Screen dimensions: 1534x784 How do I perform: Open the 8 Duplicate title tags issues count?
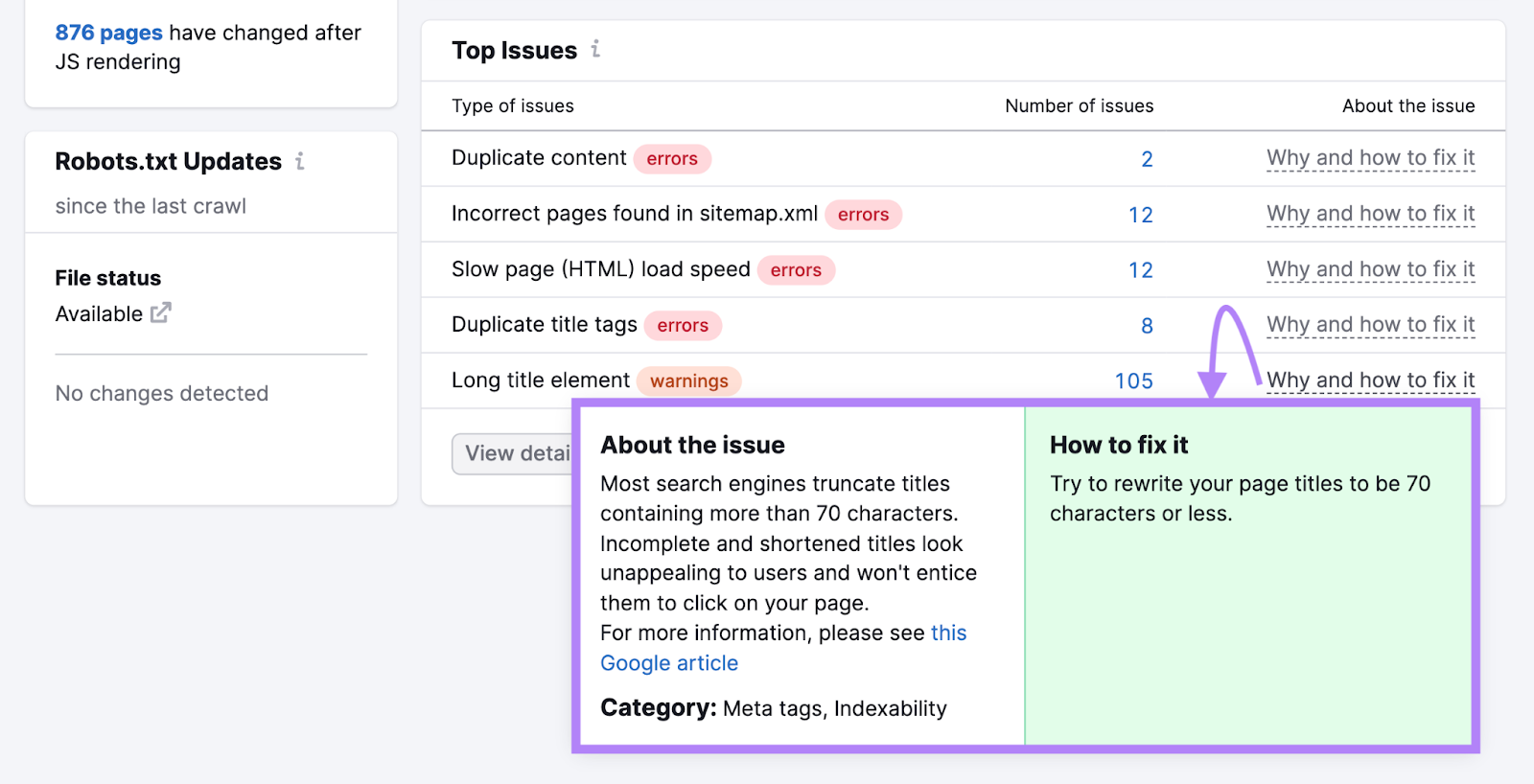pyautogui.click(x=1147, y=326)
